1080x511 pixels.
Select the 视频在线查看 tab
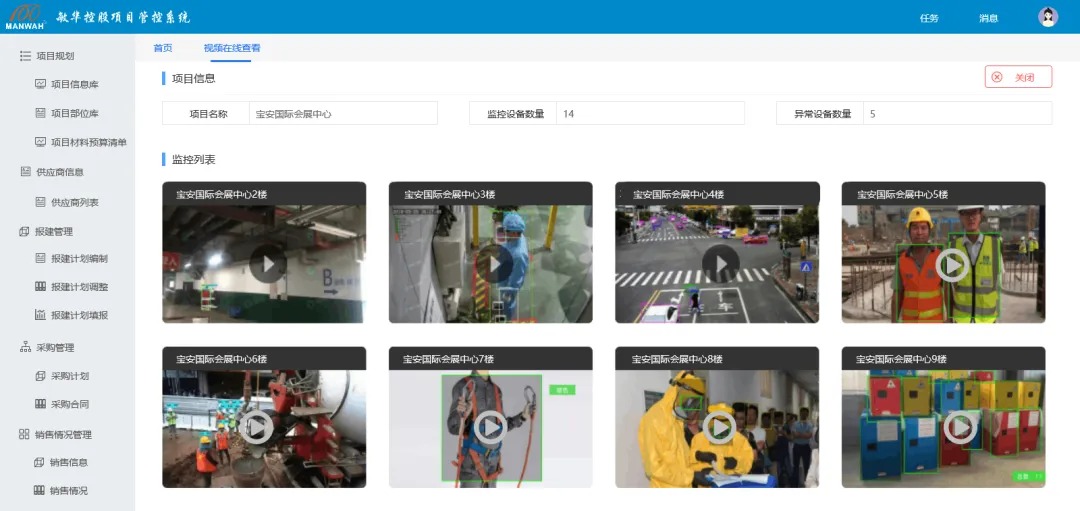tap(231, 48)
